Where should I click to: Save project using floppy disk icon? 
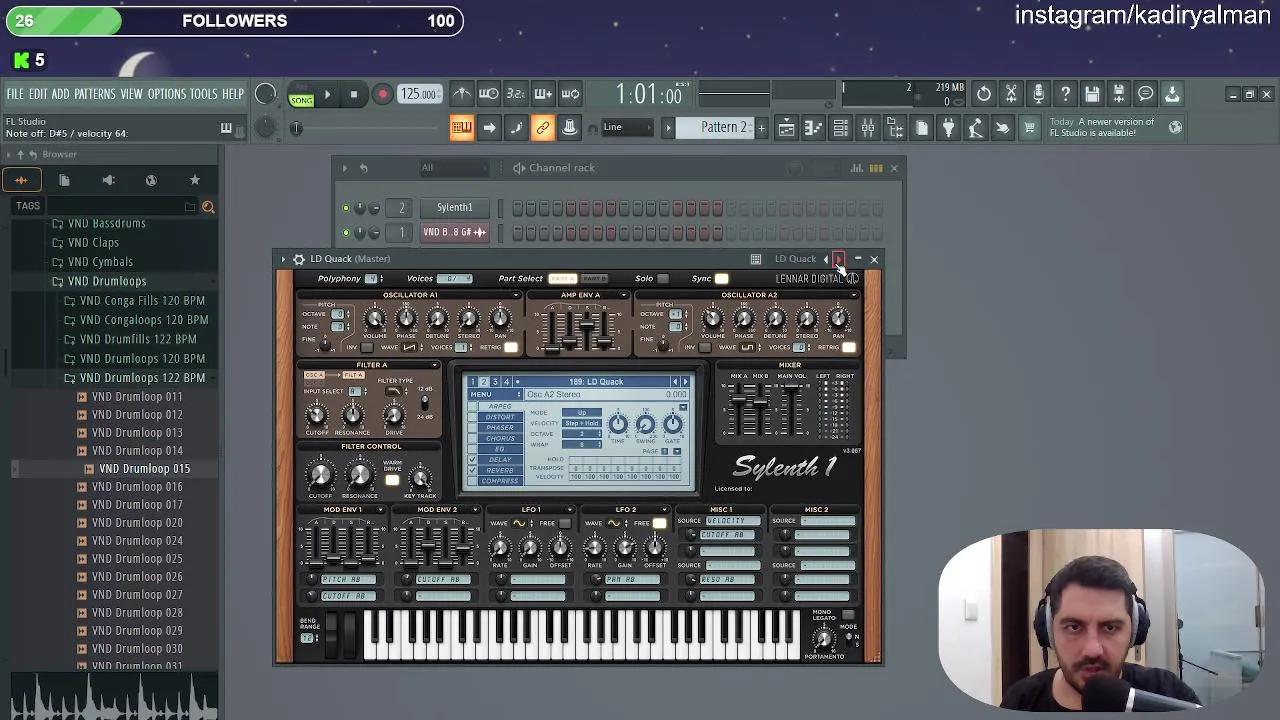(1092, 94)
